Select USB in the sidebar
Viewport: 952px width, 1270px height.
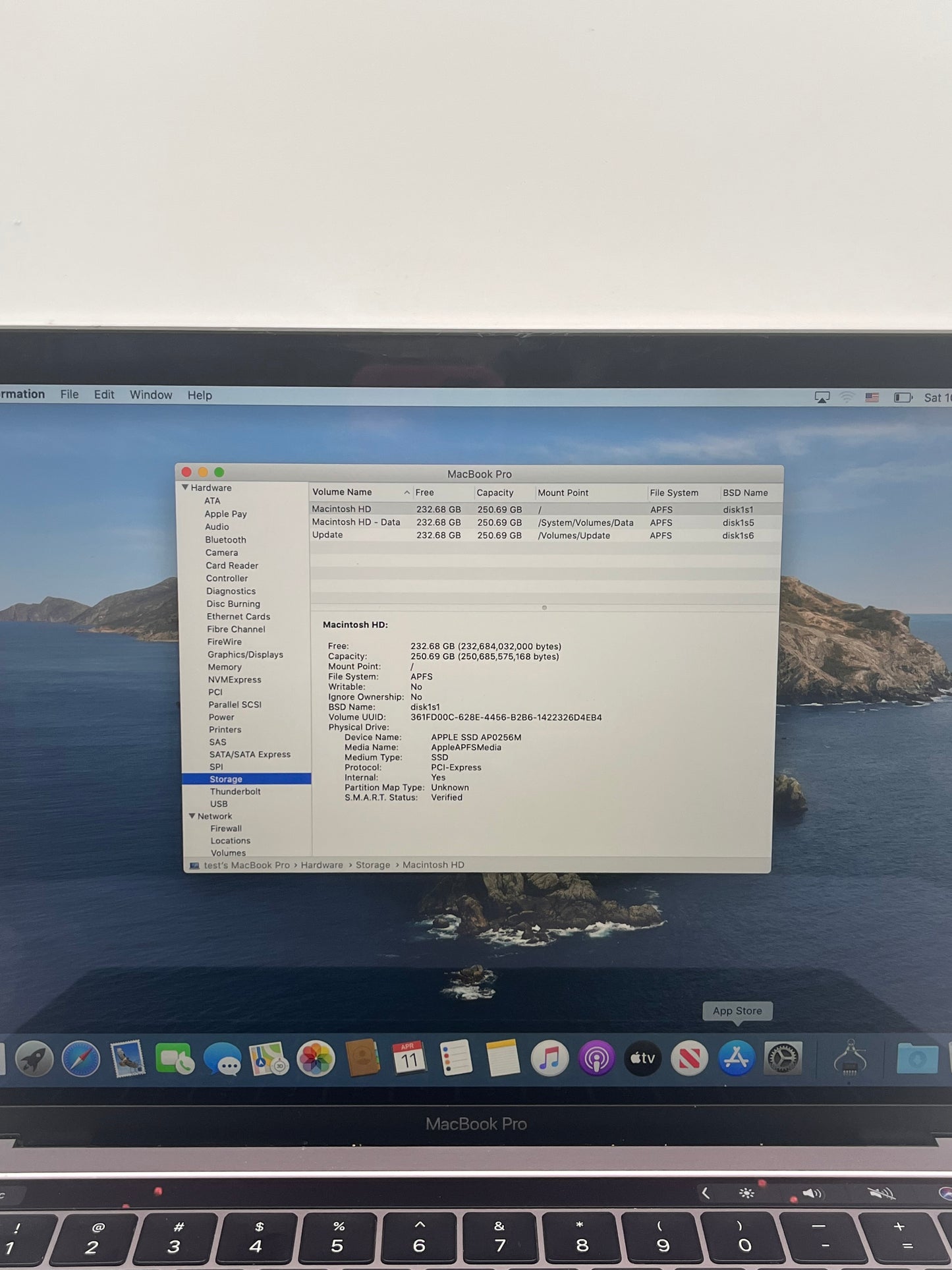[x=219, y=804]
